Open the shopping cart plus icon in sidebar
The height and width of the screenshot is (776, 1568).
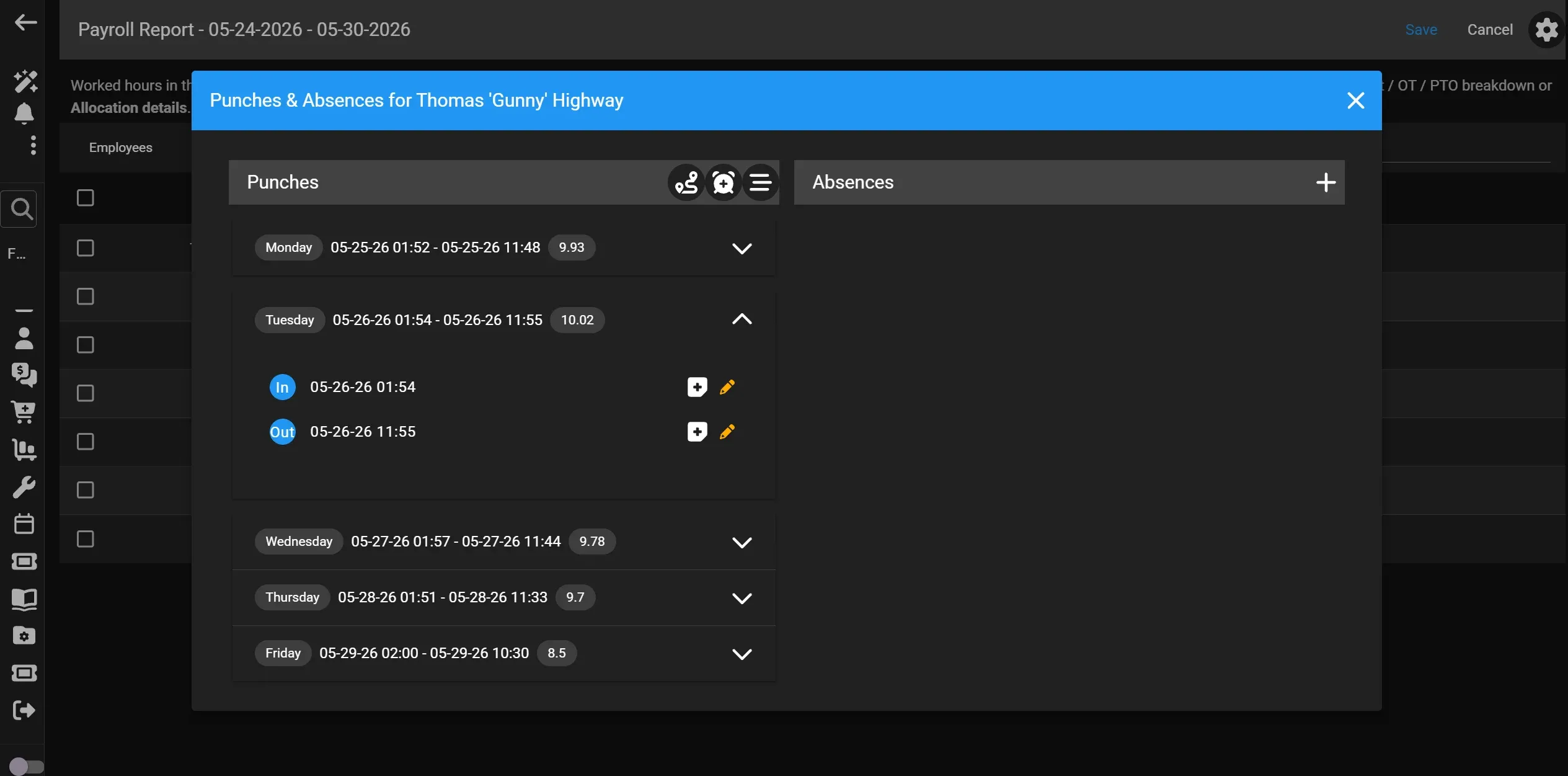tap(24, 412)
